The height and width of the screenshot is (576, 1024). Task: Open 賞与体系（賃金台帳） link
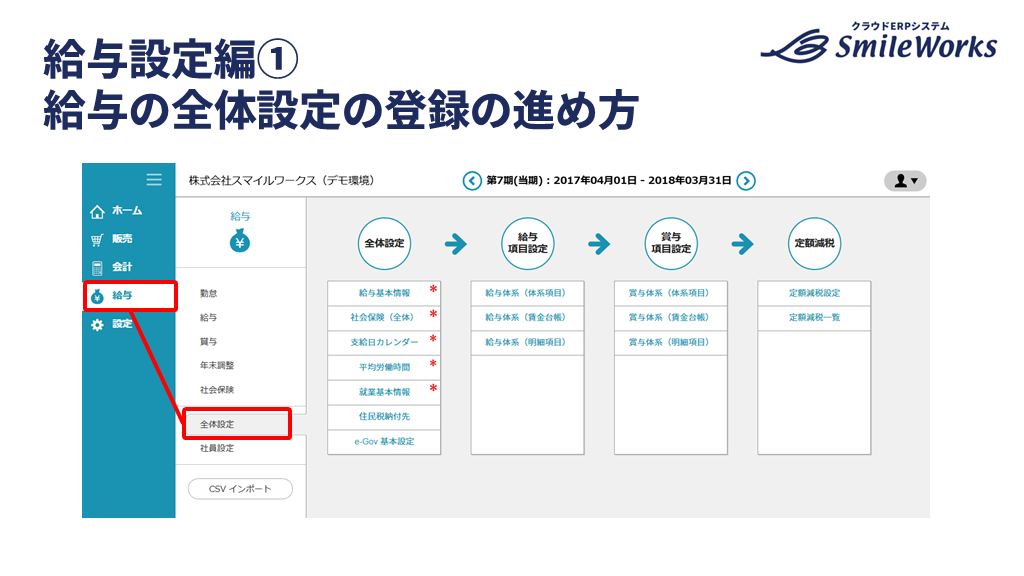[671, 317]
